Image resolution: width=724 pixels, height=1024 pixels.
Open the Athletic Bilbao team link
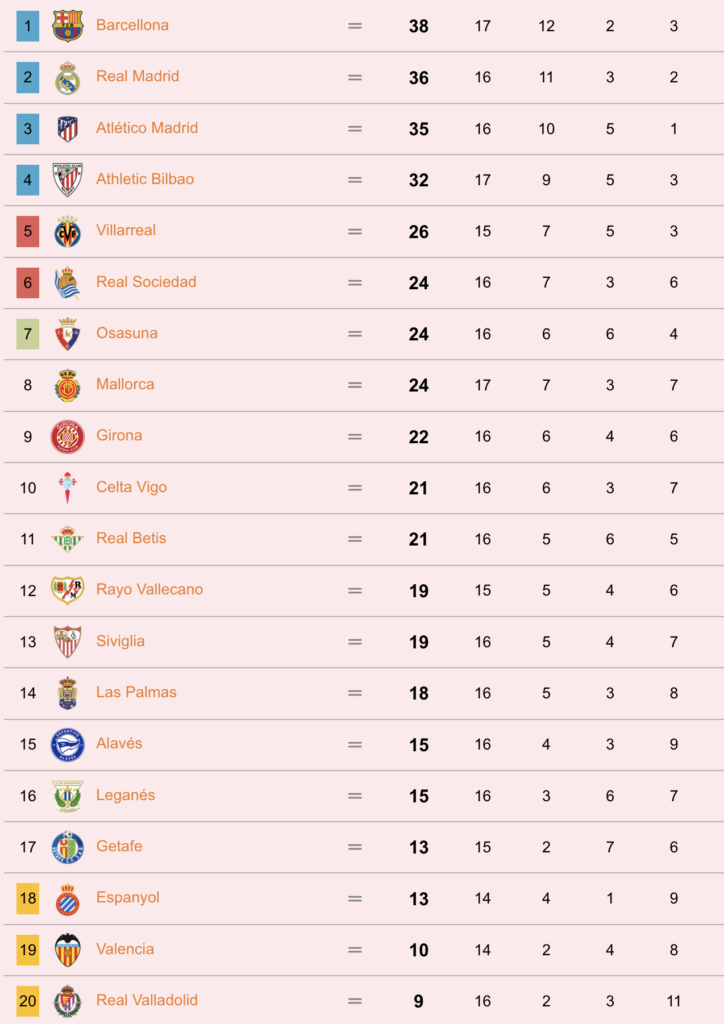click(145, 179)
